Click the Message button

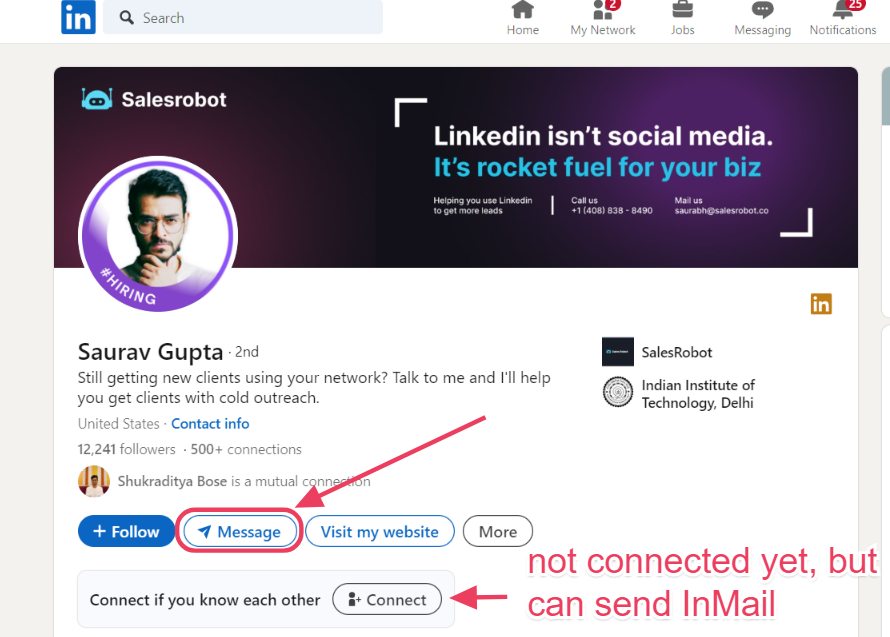coord(240,531)
